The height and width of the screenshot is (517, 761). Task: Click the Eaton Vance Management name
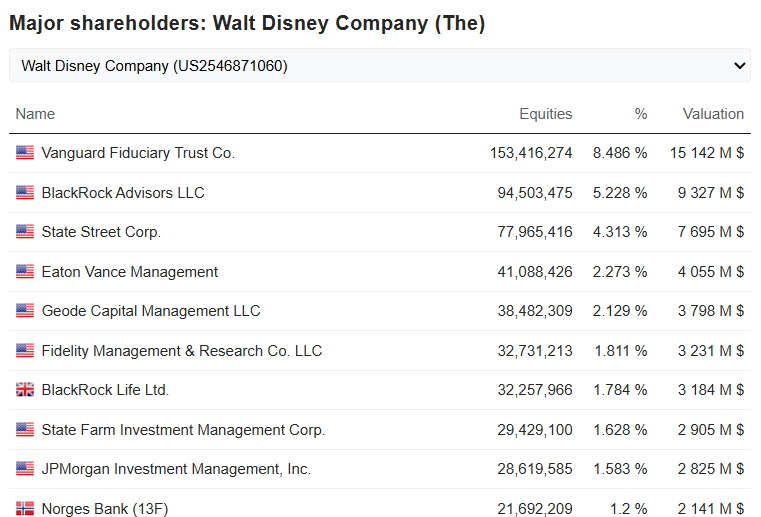coord(130,272)
